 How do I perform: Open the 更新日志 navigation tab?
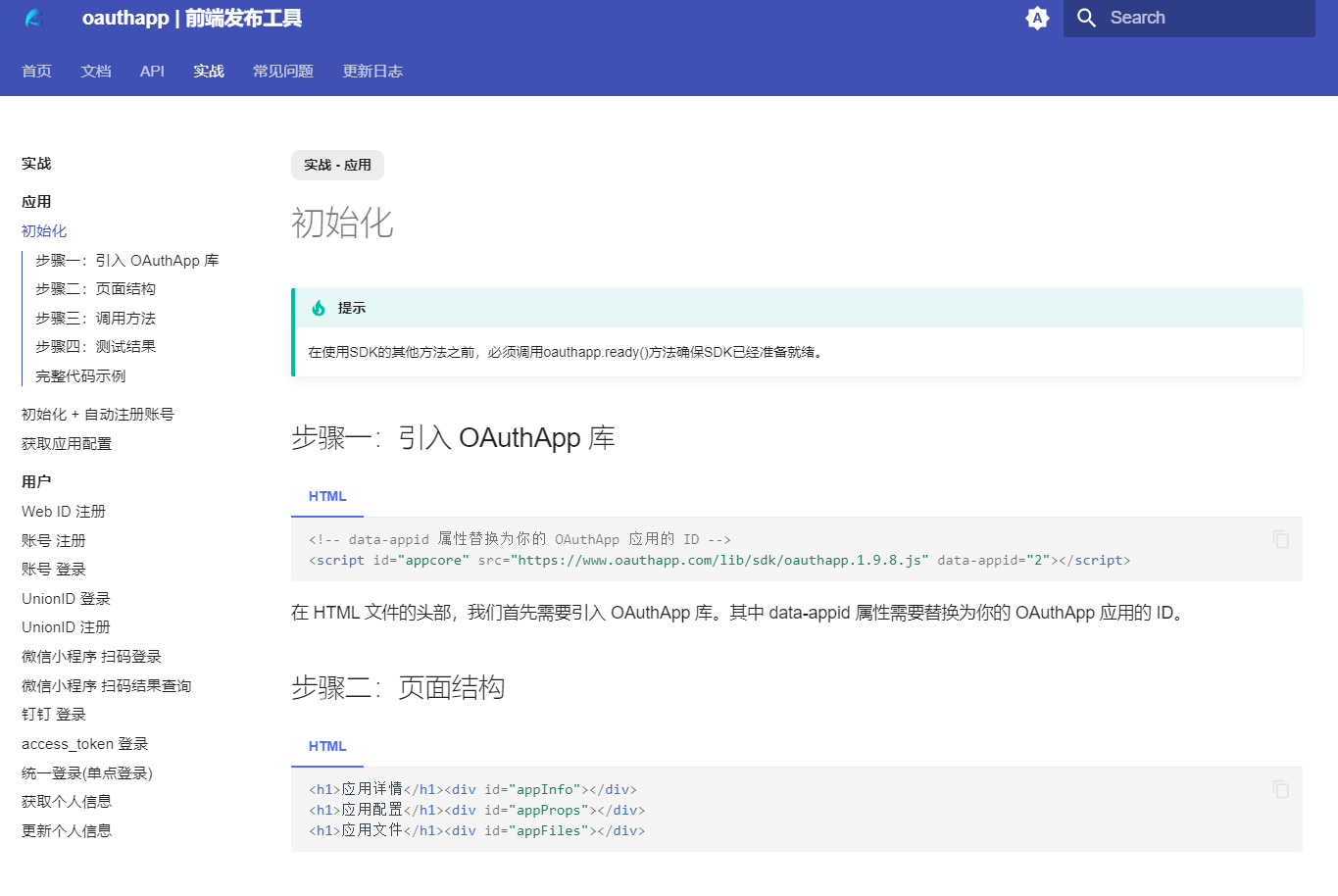[372, 71]
